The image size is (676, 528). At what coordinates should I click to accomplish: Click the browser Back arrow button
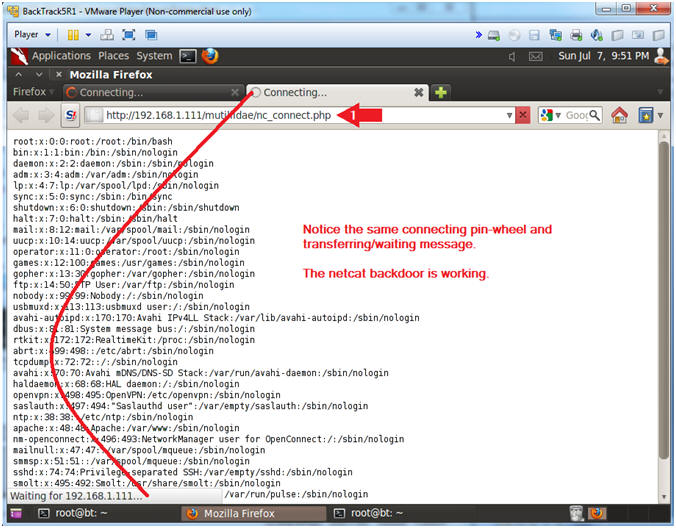pos(22,116)
